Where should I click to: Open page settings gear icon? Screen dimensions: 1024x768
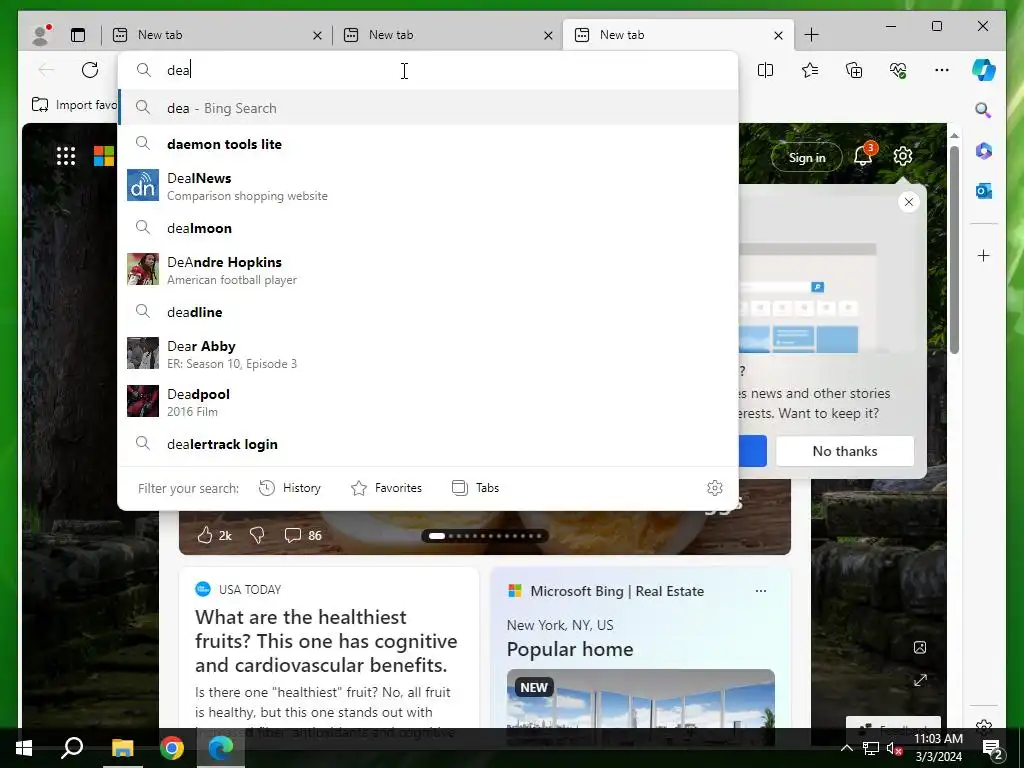pyautogui.click(x=903, y=156)
